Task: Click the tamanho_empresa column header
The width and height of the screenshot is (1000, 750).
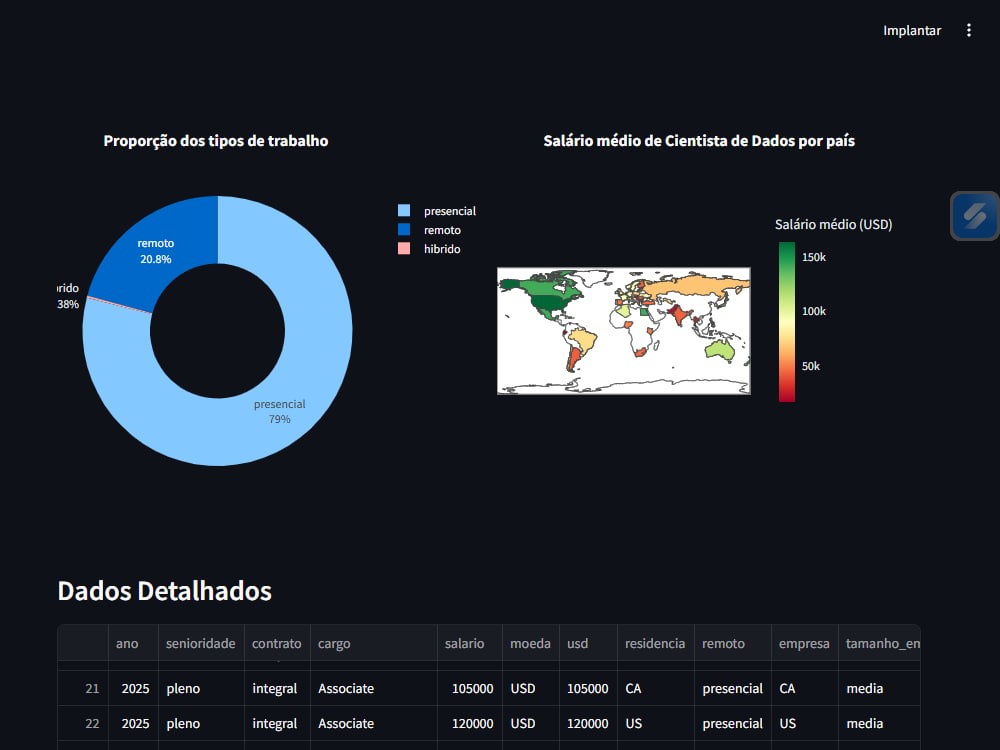Action: [x=879, y=643]
